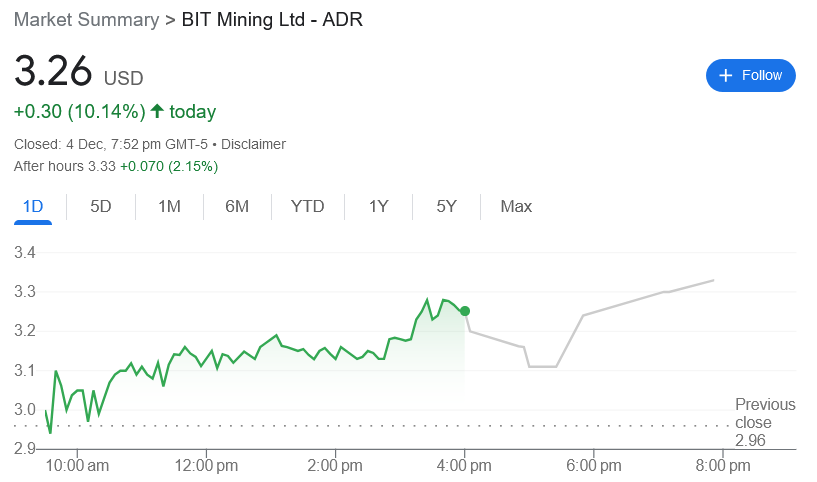Click the BIT Mining Ltd - ADR title
This screenshot has width=817, height=482.
[x=271, y=20]
